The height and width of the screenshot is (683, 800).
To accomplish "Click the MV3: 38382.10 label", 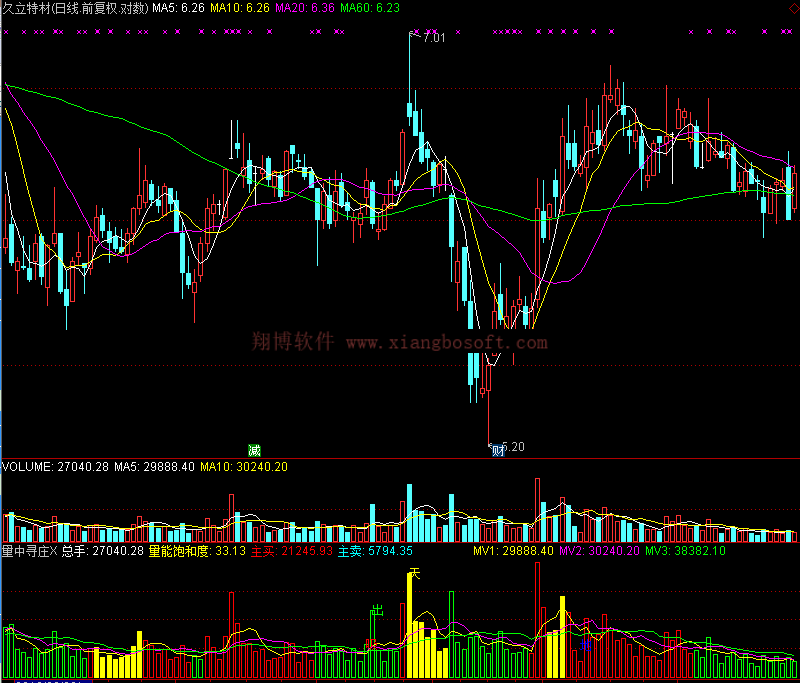I will click(685, 551).
